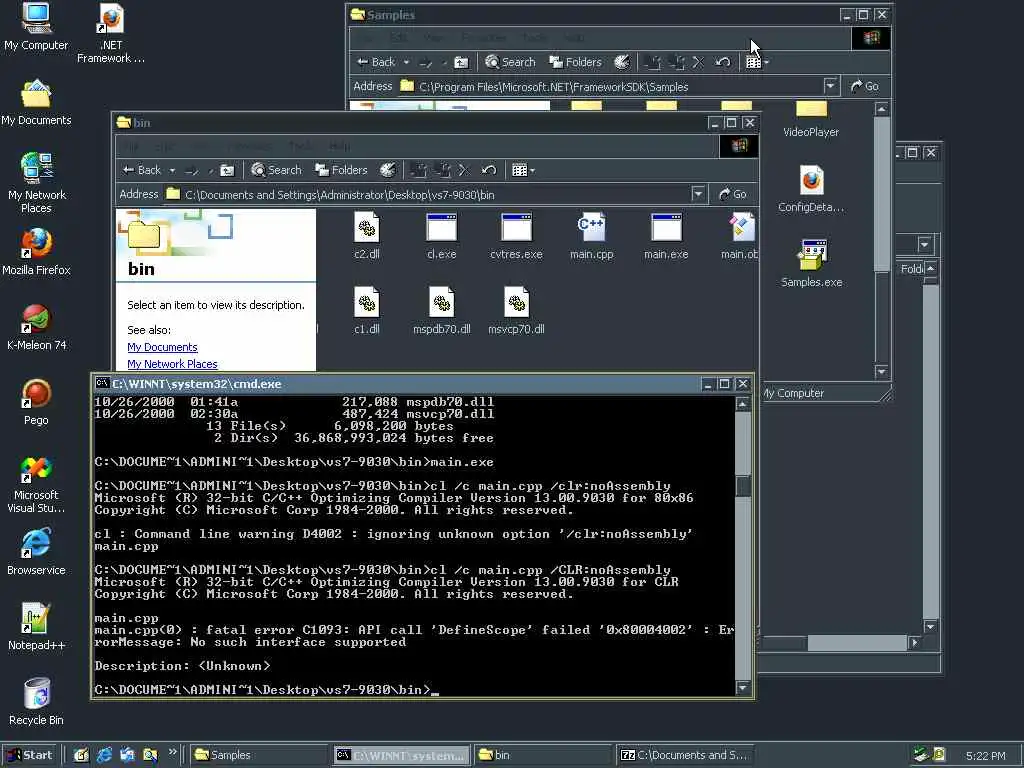Click Delete icon in Samples window toolbar
The image size is (1024, 768).
(698, 62)
